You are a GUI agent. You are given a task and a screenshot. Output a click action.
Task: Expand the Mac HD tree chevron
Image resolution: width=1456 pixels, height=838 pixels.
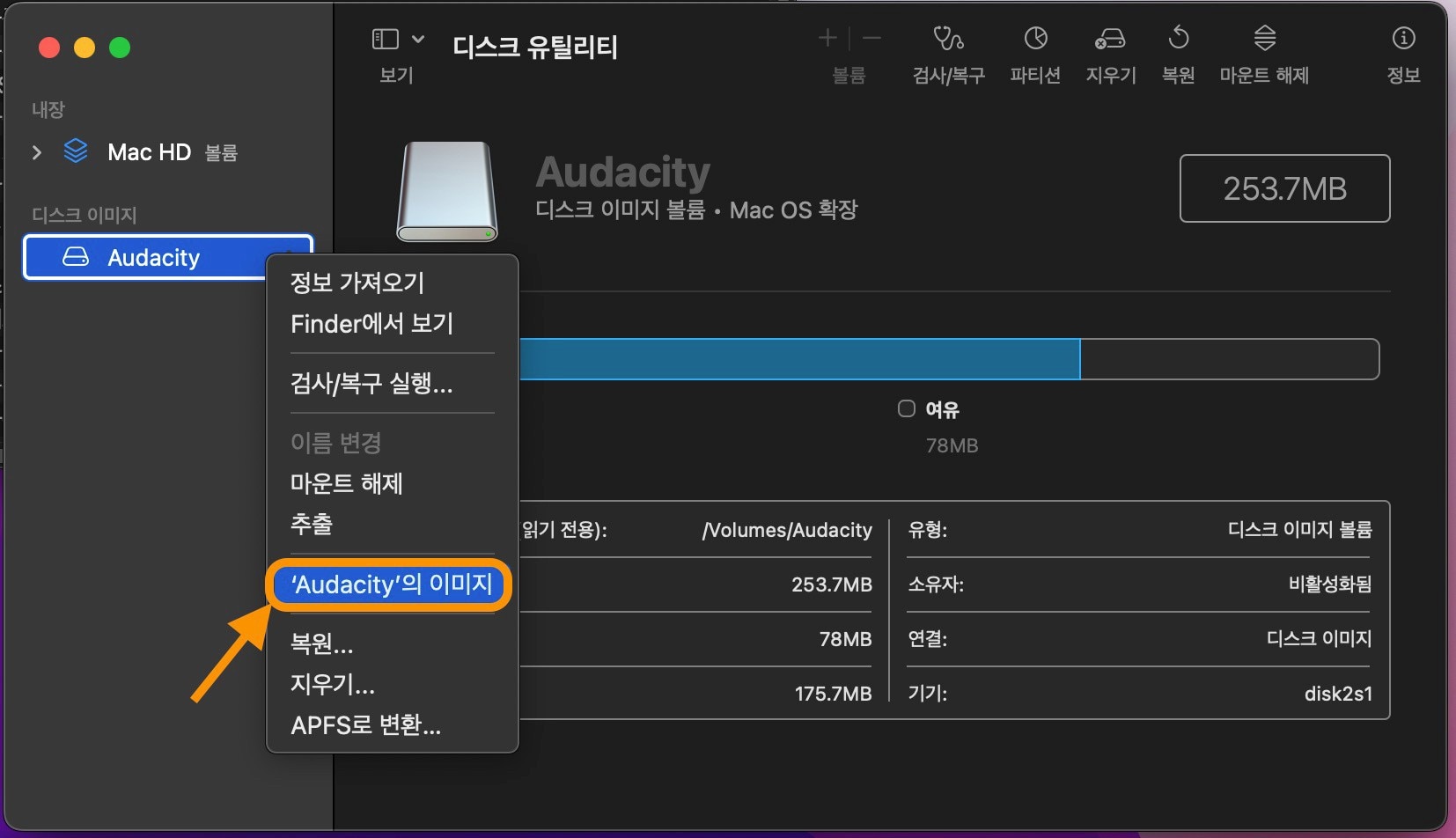click(x=37, y=152)
